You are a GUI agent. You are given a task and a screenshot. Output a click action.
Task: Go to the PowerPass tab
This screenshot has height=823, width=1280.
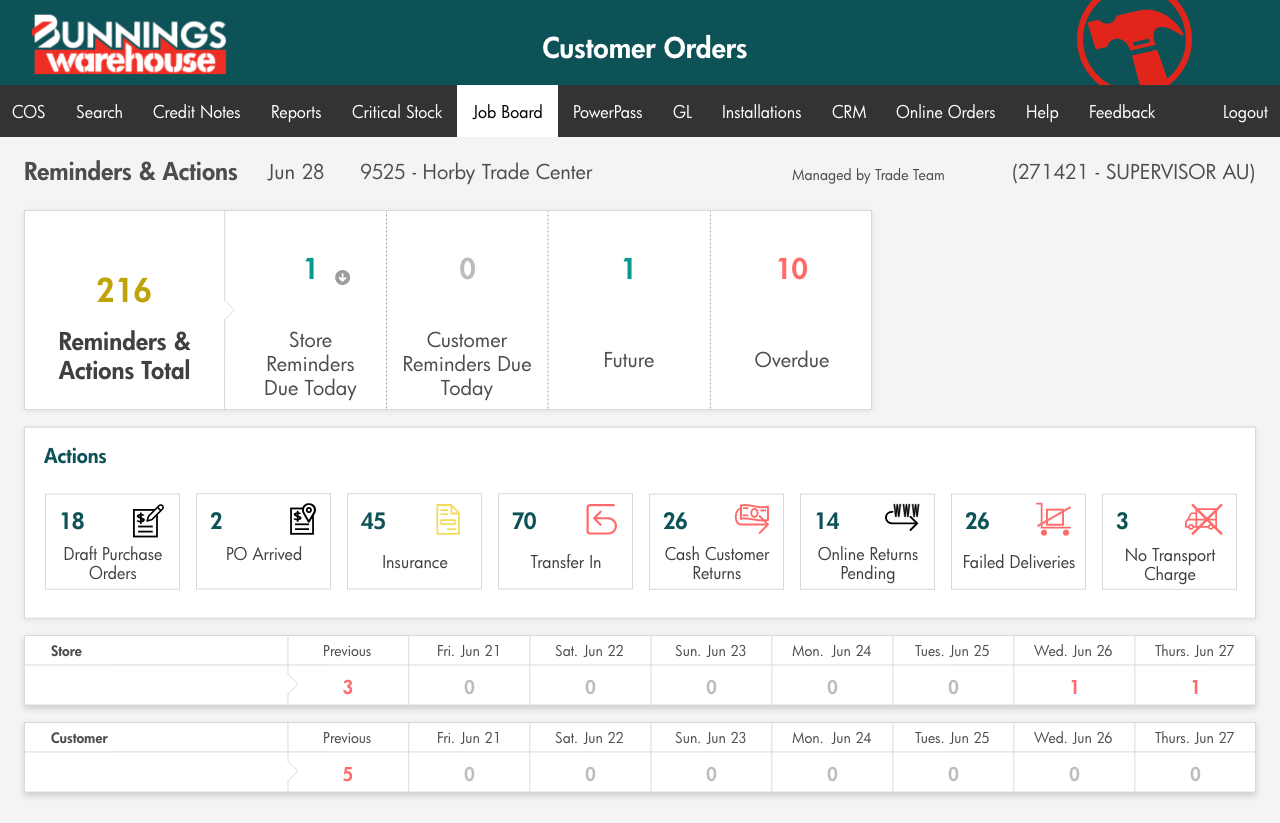tap(607, 112)
